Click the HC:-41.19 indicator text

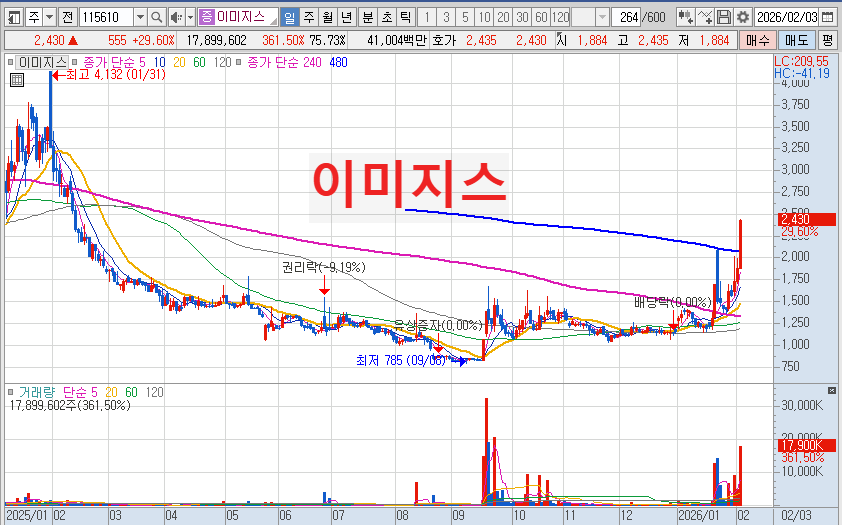pos(802,74)
